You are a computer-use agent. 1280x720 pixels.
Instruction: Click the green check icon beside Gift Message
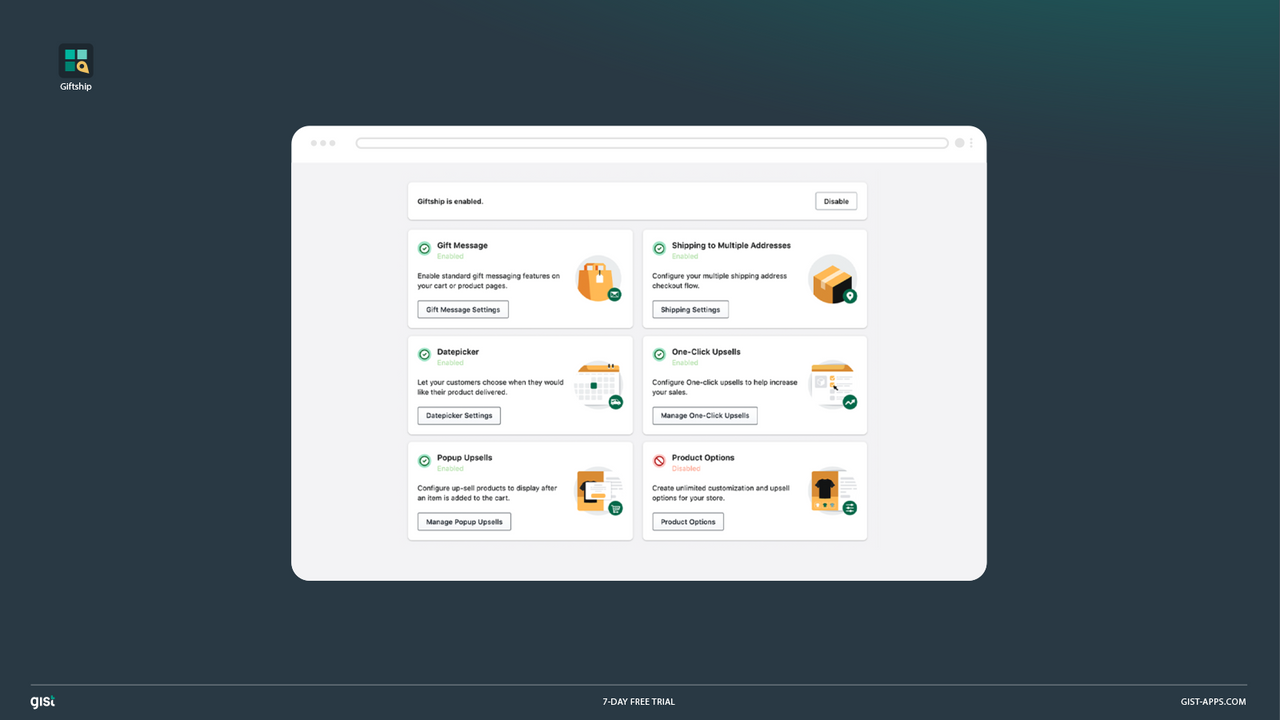[424, 248]
